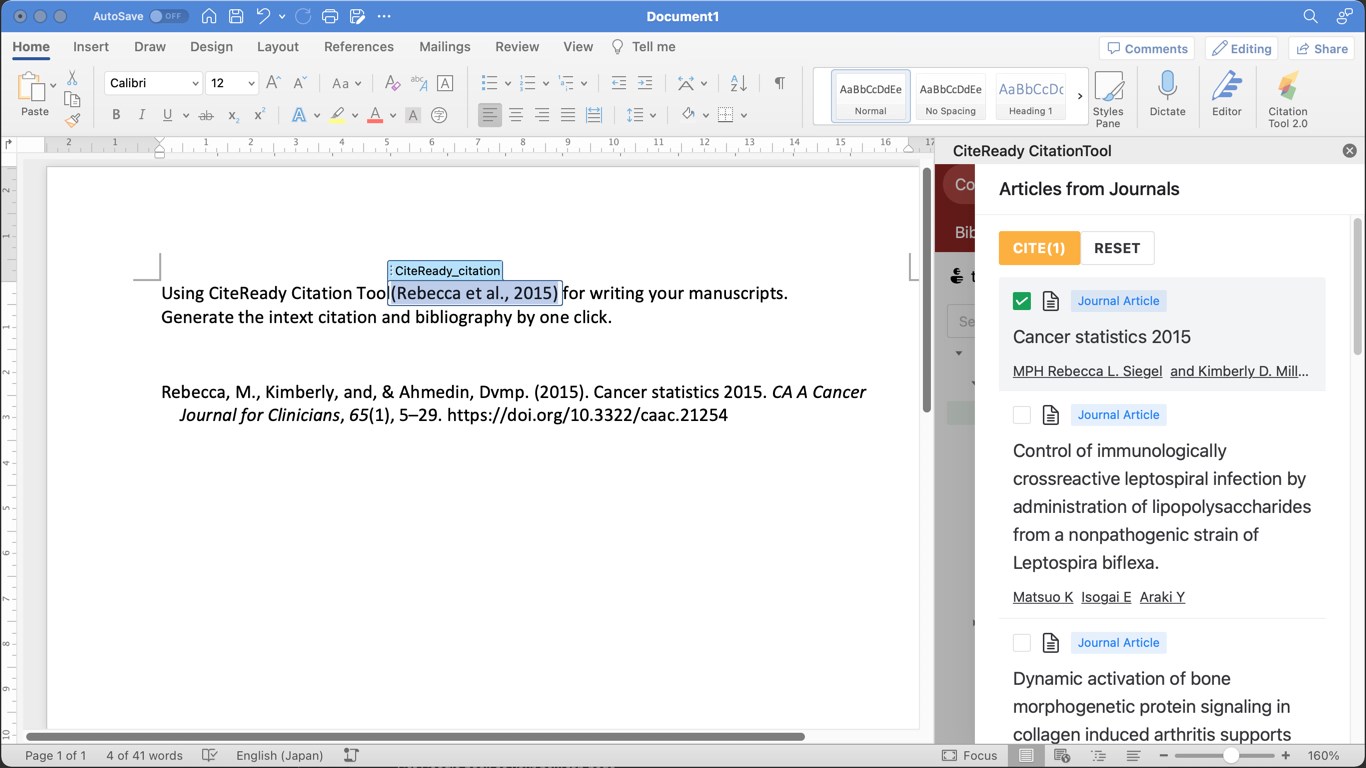Open the Styles Pane
This screenshot has height=768, width=1366.
coord(1108,98)
